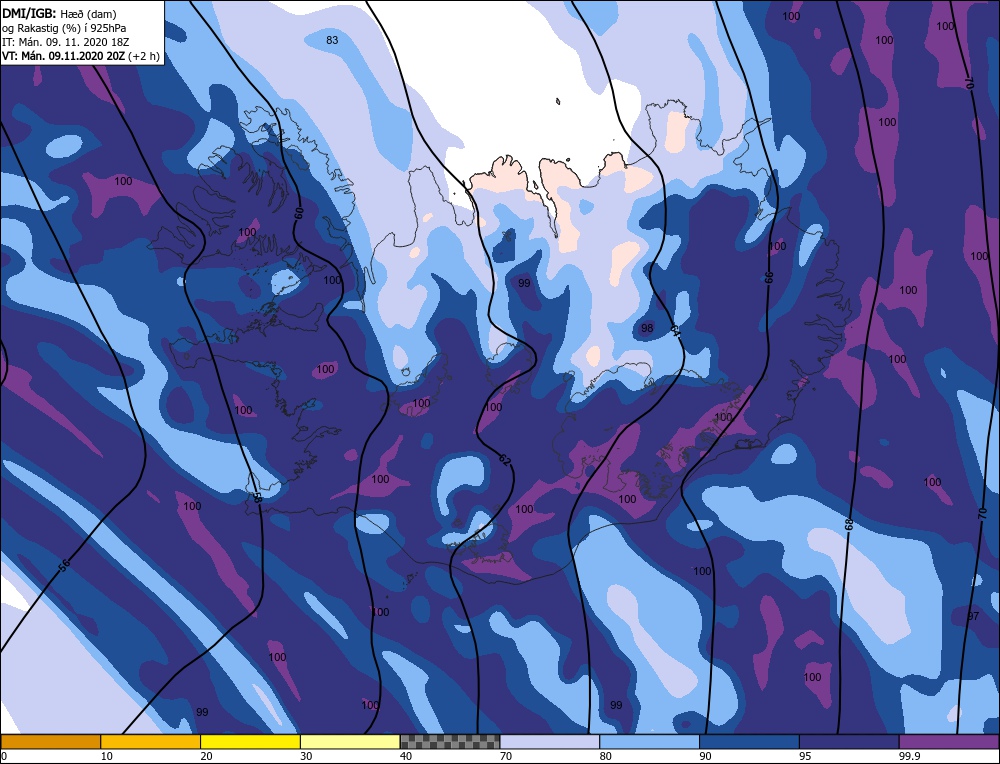Click the purple legend swatch above 99.9
This screenshot has width=1000, height=764.
949,741
